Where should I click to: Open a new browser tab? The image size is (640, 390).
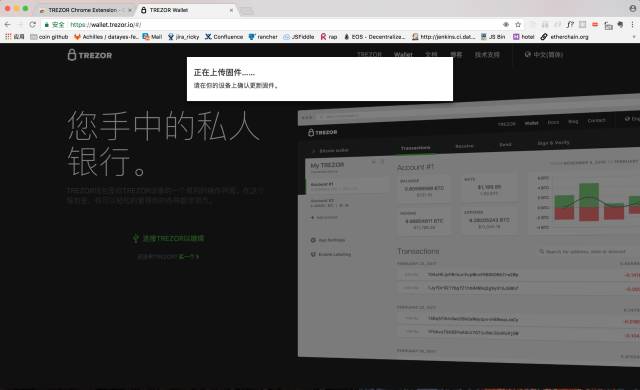tap(246, 11)
